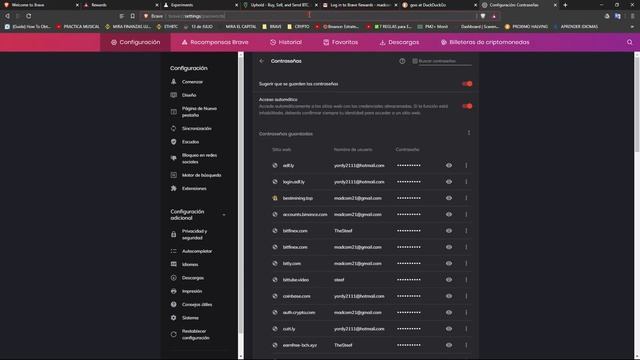This screenshot has height=360, width=640.
Task: Click the Restablecer configuración icon
Action: click(x=173, y=334)
